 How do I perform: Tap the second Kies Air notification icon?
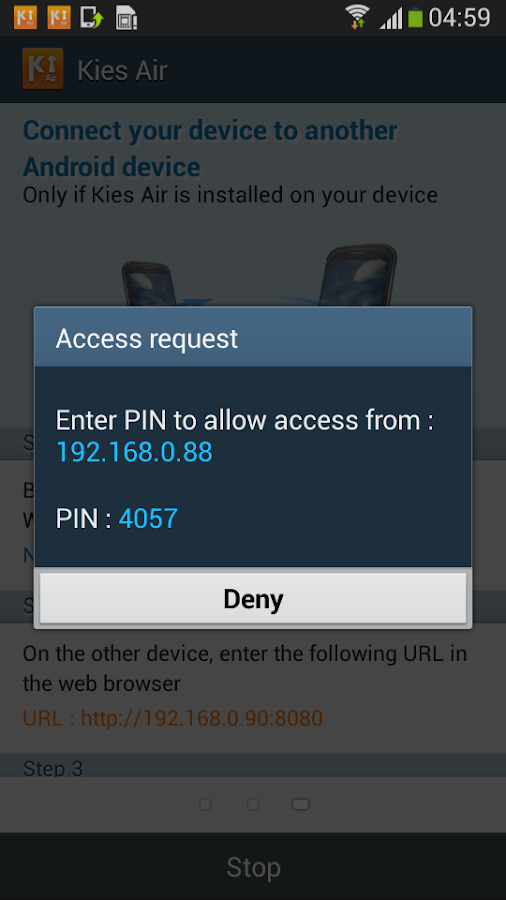click(x=59, y=17)
